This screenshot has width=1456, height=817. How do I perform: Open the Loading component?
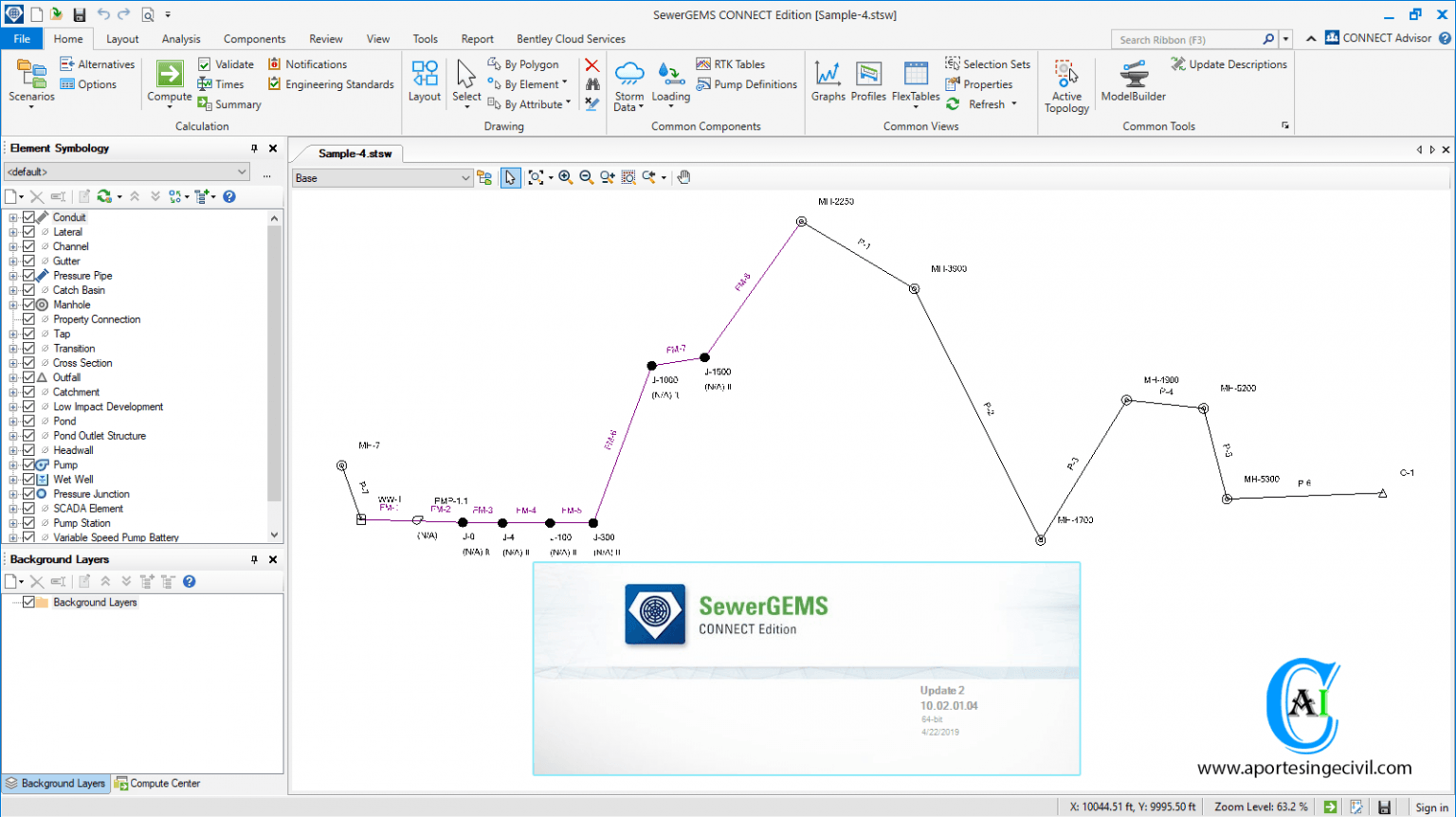click(x=670, y=82)
